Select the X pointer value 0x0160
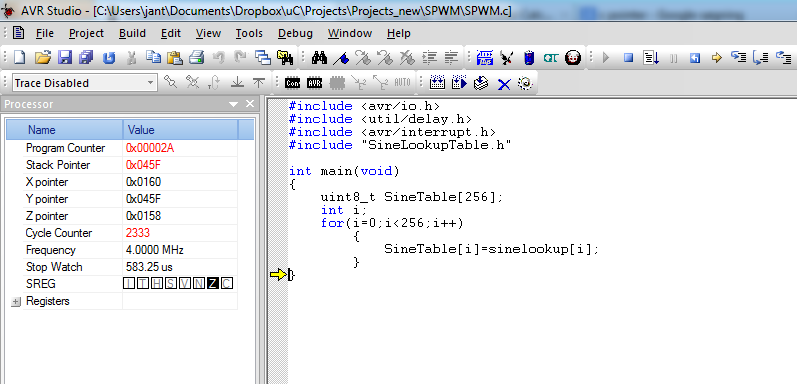The height and width of the screenshot is (384, 797). coord(143,182)
